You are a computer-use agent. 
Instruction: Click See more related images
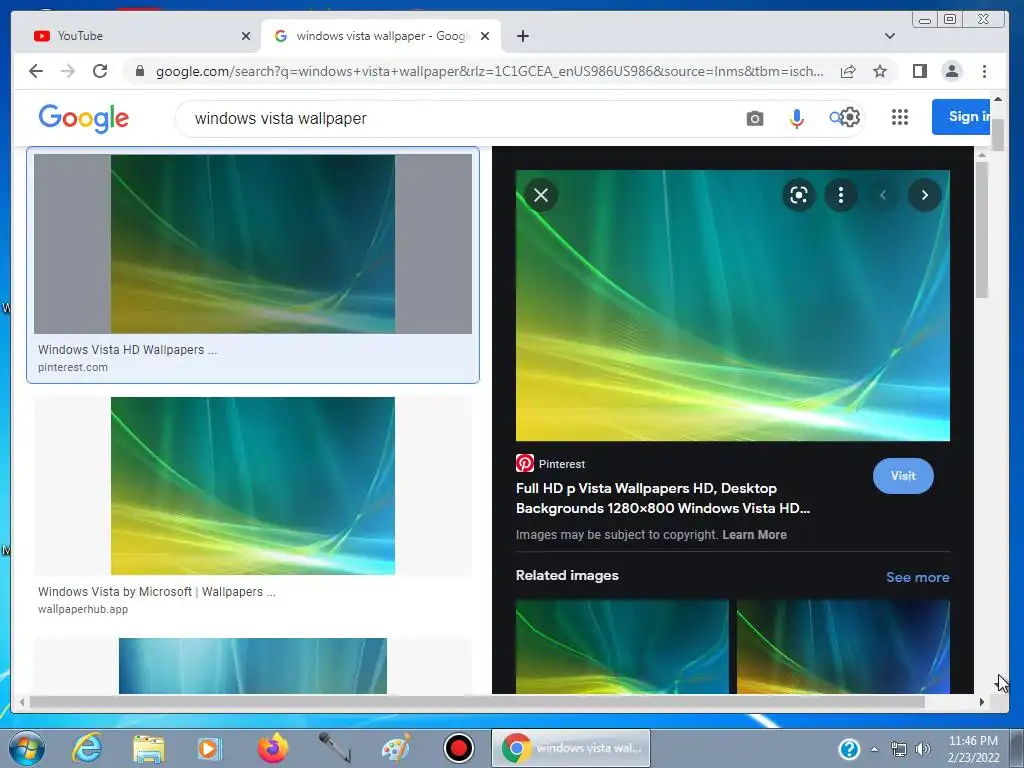click(918, 577)
